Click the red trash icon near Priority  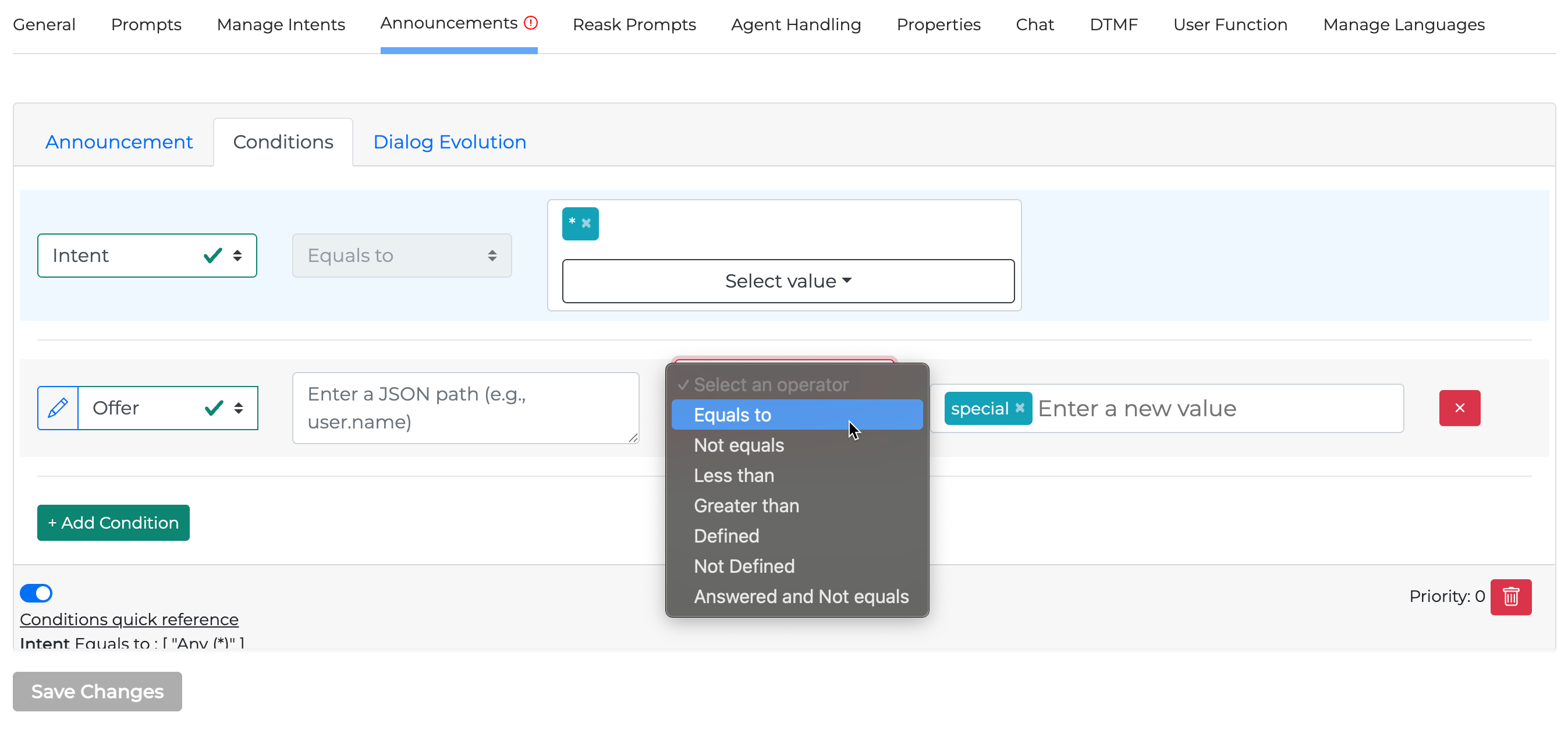[x=1510, y=597]
